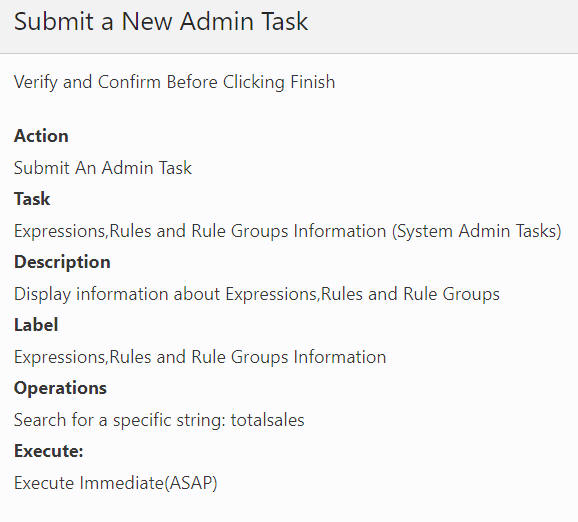Click the word 'Finish' in the verify message

(x=313, y=81)
